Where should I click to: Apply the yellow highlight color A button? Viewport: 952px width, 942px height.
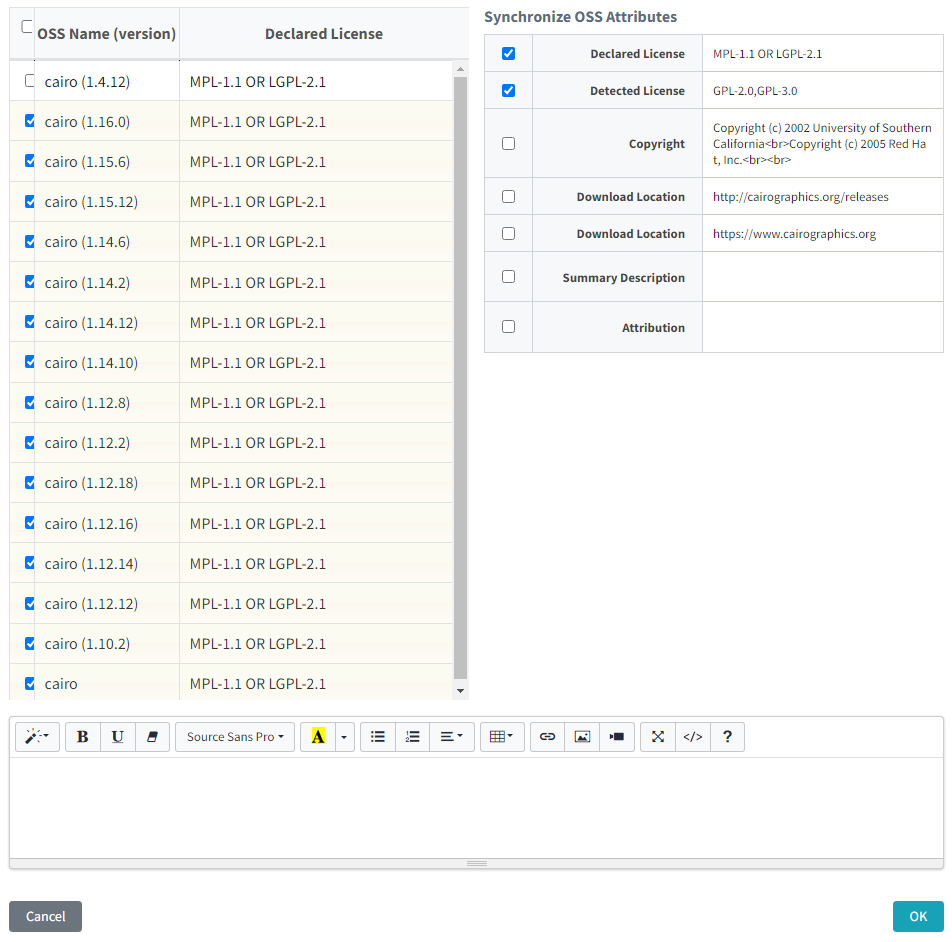tap(318, 736)
